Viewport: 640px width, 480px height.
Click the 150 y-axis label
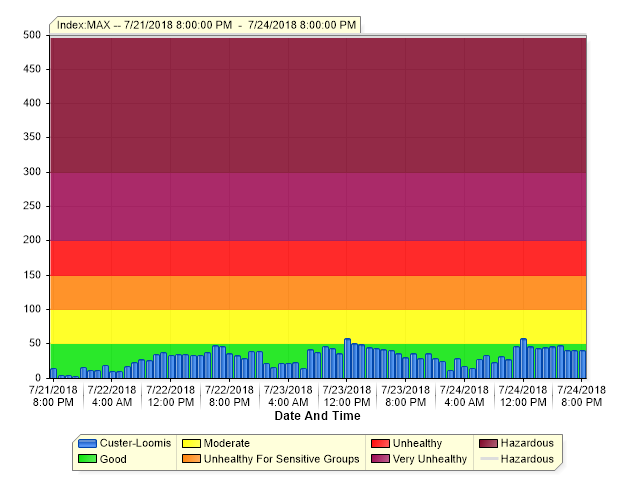(32, 275)
